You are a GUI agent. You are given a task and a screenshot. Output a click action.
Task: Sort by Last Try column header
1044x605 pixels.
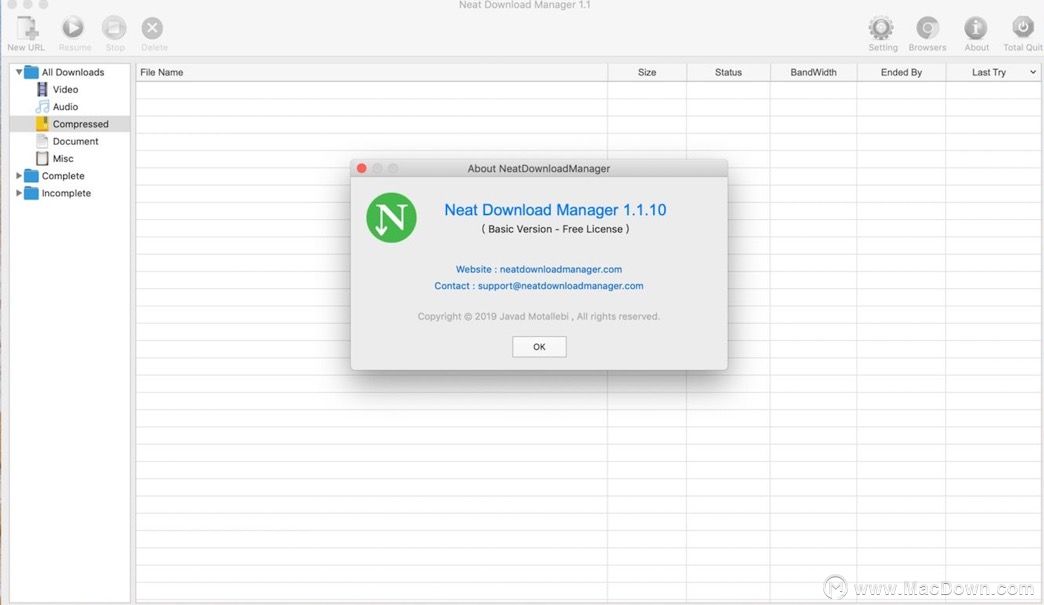[x=989, y=72]
